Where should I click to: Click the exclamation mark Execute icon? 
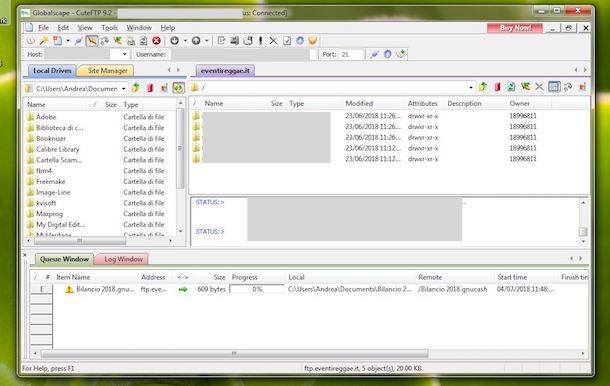260,40
